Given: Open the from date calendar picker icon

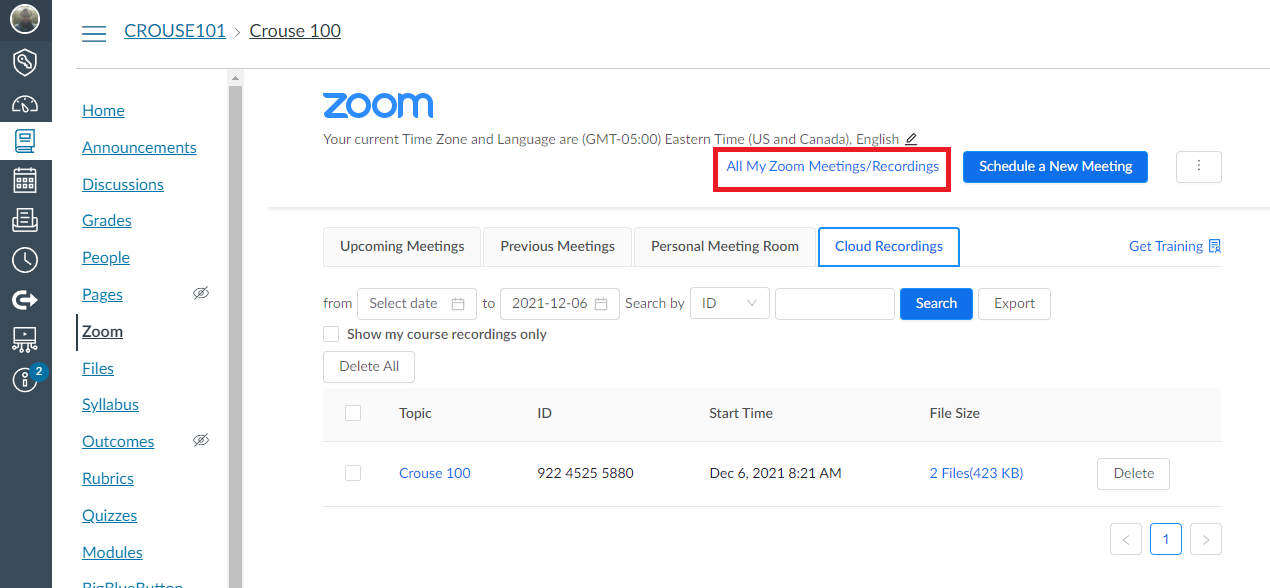Looking at the screenshot, I should click(x=458, y=303).
